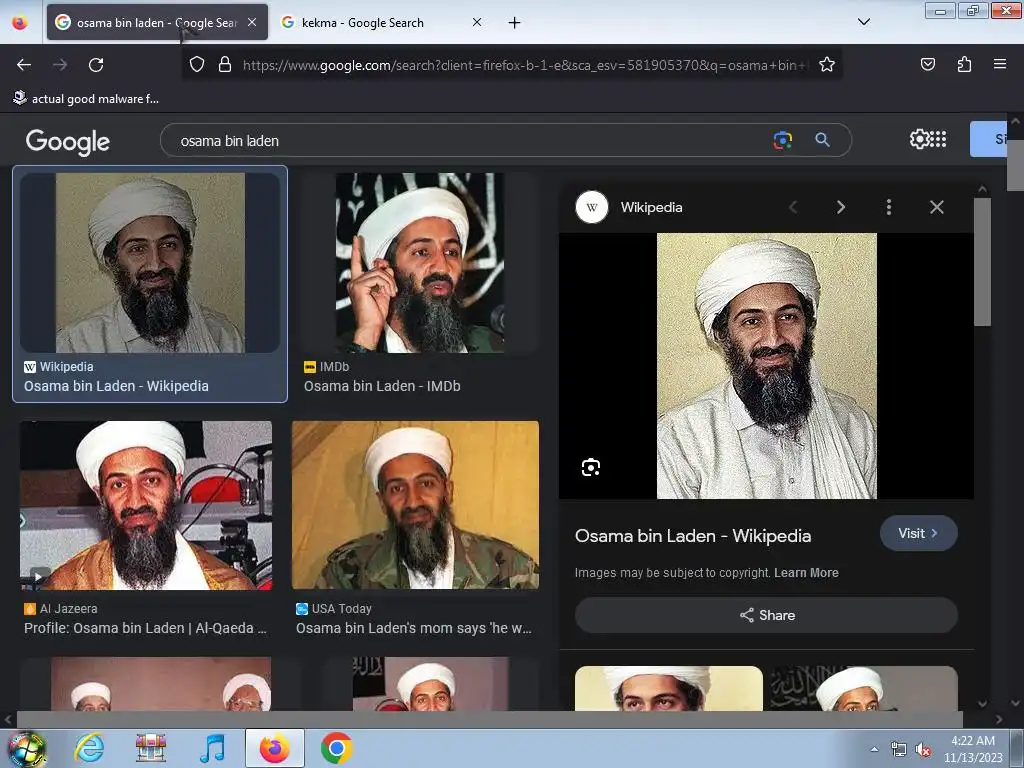The height and width of the screenshot is (768, 1024).
Task: Open the Firefox hamburger application menu
Action: click(999, 64)
